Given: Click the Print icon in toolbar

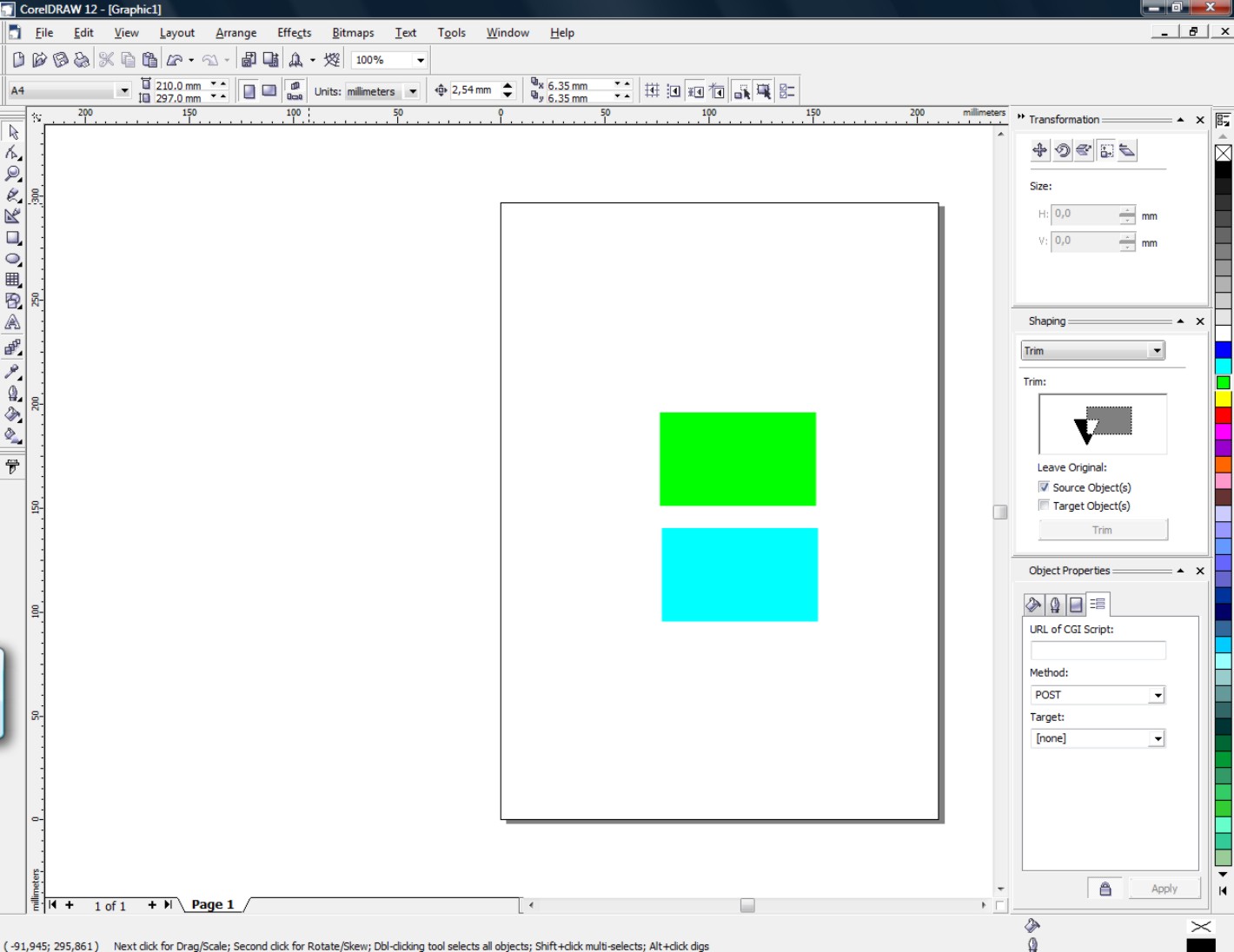Looking at the screenshot, I should point(82,60).
